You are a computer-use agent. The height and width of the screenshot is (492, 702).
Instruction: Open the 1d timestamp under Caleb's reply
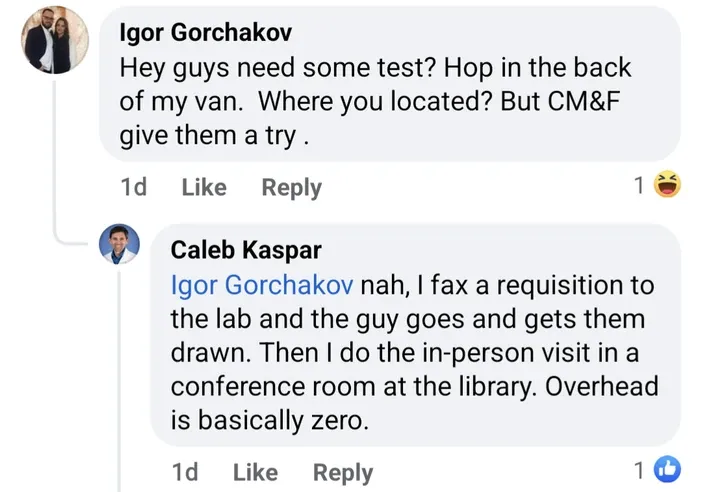point(185,472)
